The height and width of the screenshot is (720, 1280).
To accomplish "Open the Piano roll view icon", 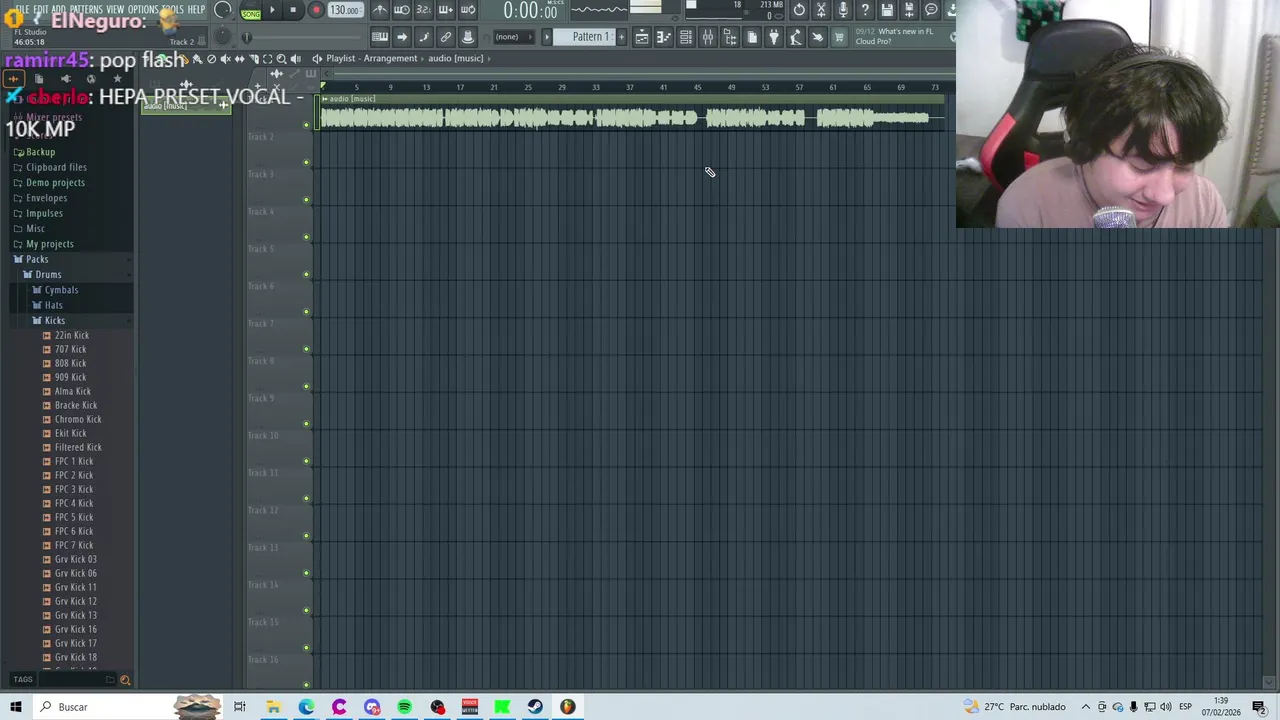I will point(663,37).
